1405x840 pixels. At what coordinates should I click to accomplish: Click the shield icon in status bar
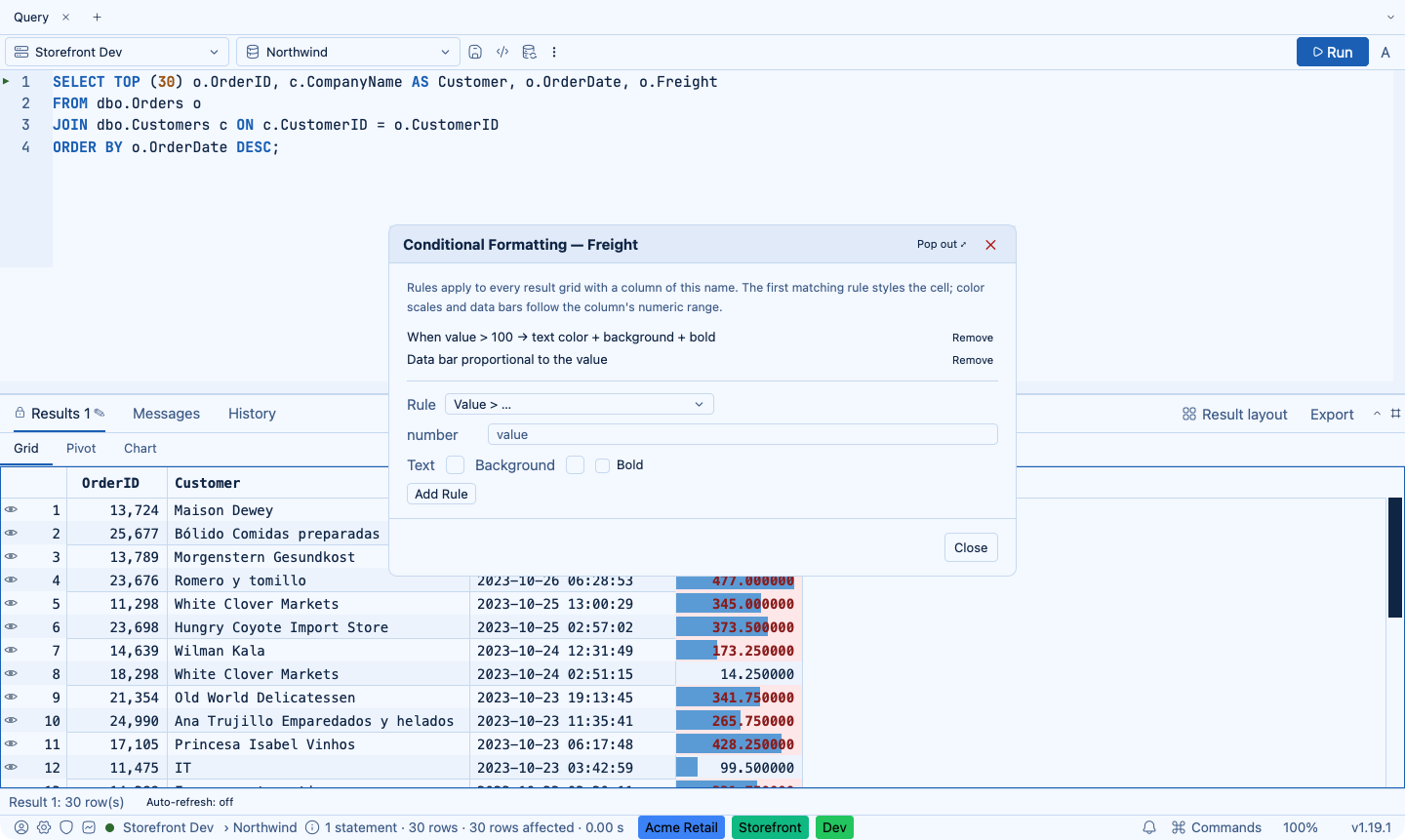tap(66, 827)
